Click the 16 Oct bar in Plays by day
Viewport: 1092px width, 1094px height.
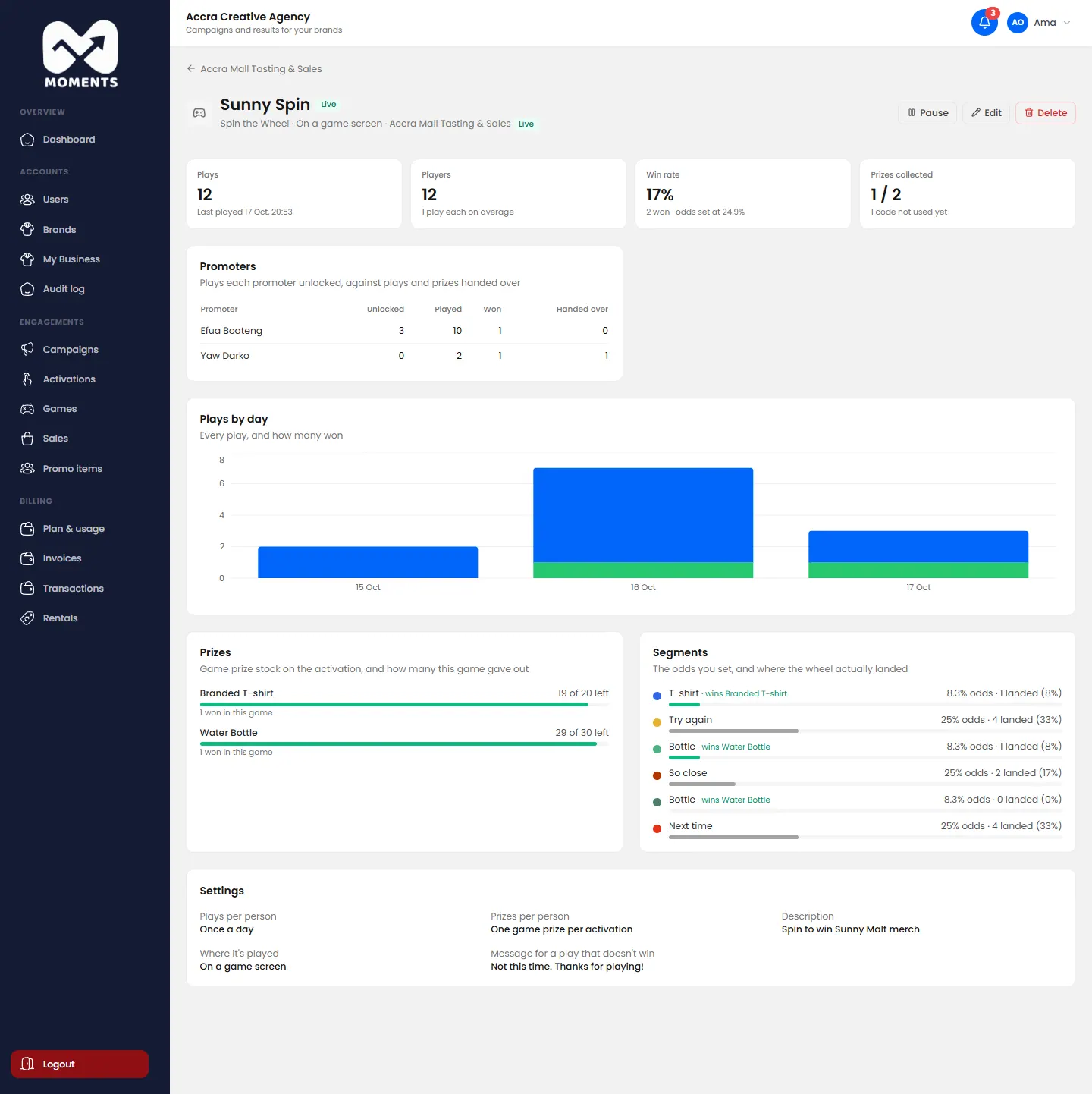click(x=643, y=523)
